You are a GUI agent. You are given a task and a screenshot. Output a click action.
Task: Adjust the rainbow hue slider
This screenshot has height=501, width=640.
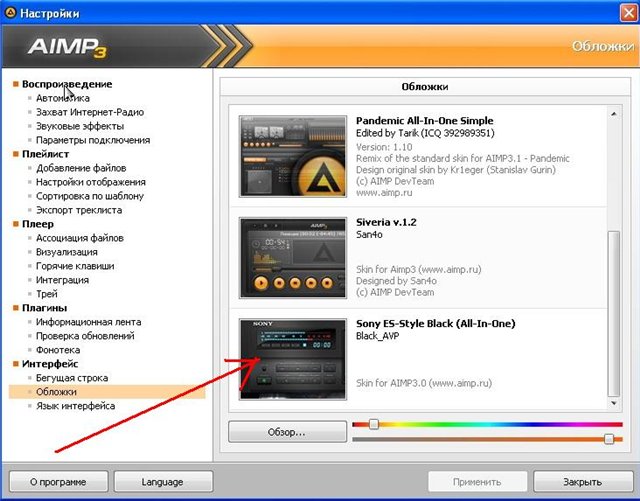374,425
